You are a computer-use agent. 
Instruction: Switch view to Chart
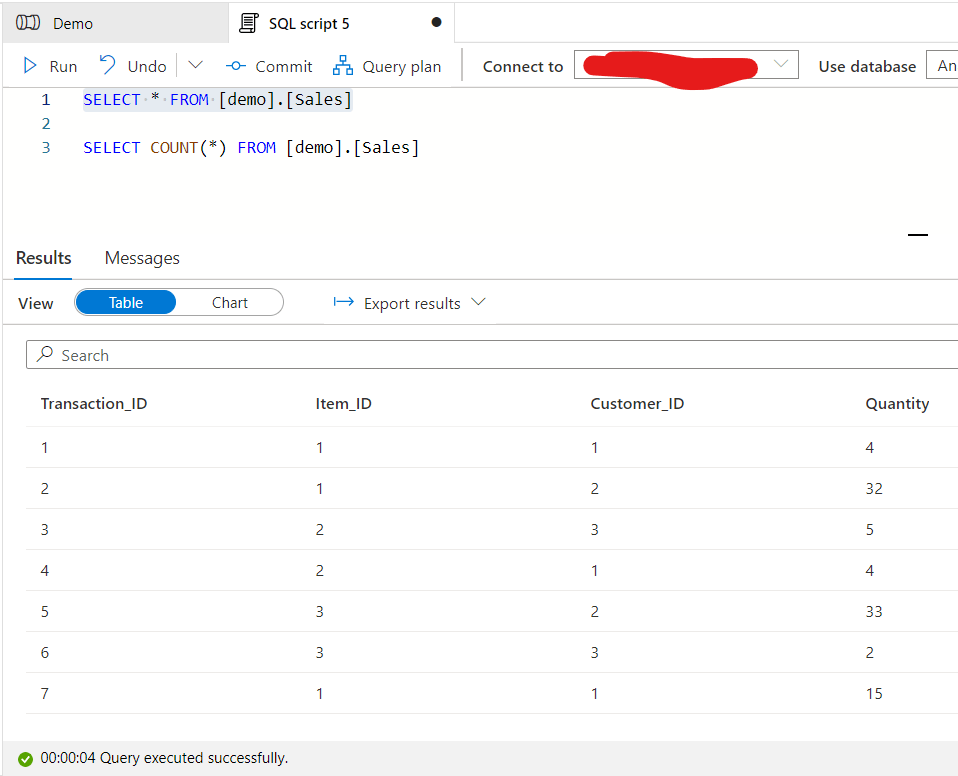tap(229, 303)
